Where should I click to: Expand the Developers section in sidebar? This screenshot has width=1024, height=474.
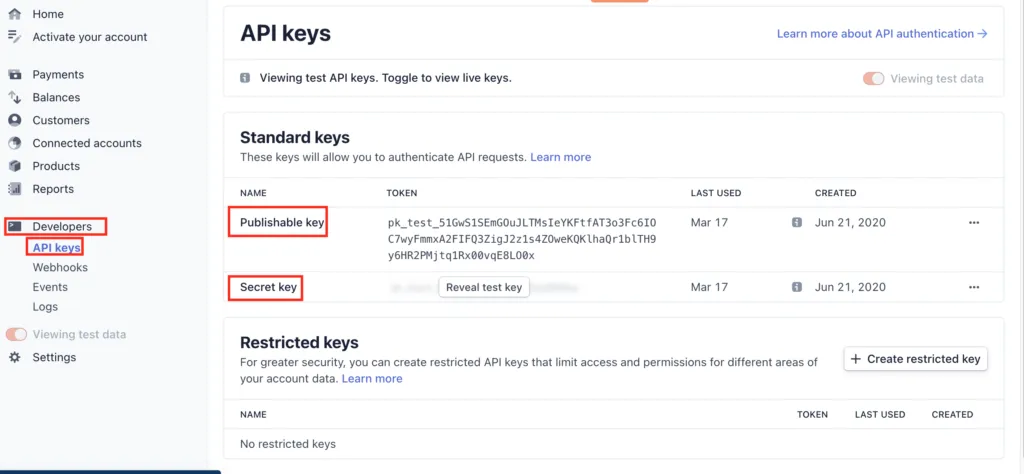click(62, 227)
